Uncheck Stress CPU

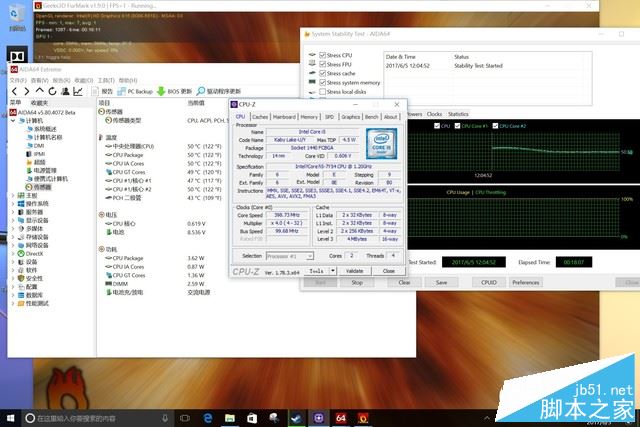pyautogui.click(x=322, y=55)
